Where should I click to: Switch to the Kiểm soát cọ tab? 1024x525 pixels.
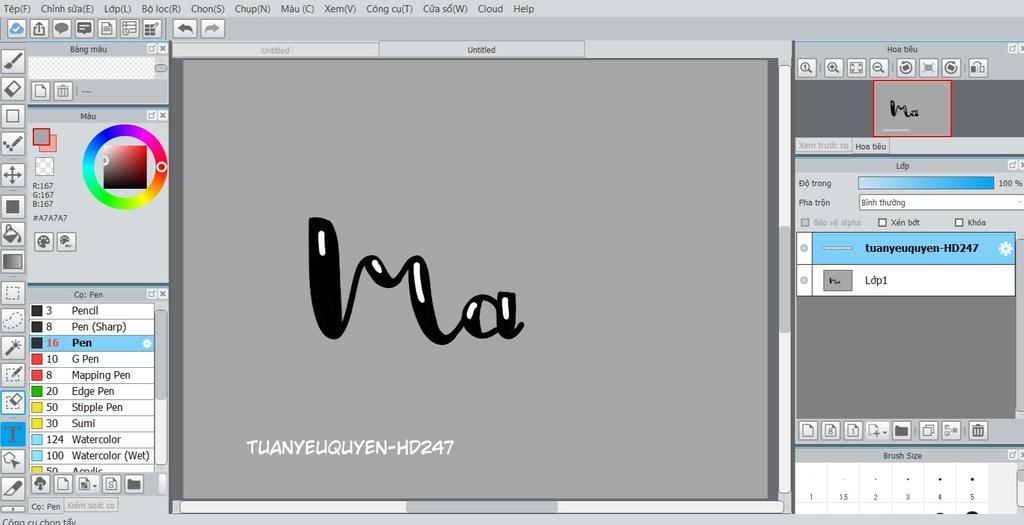coord(91,505)
